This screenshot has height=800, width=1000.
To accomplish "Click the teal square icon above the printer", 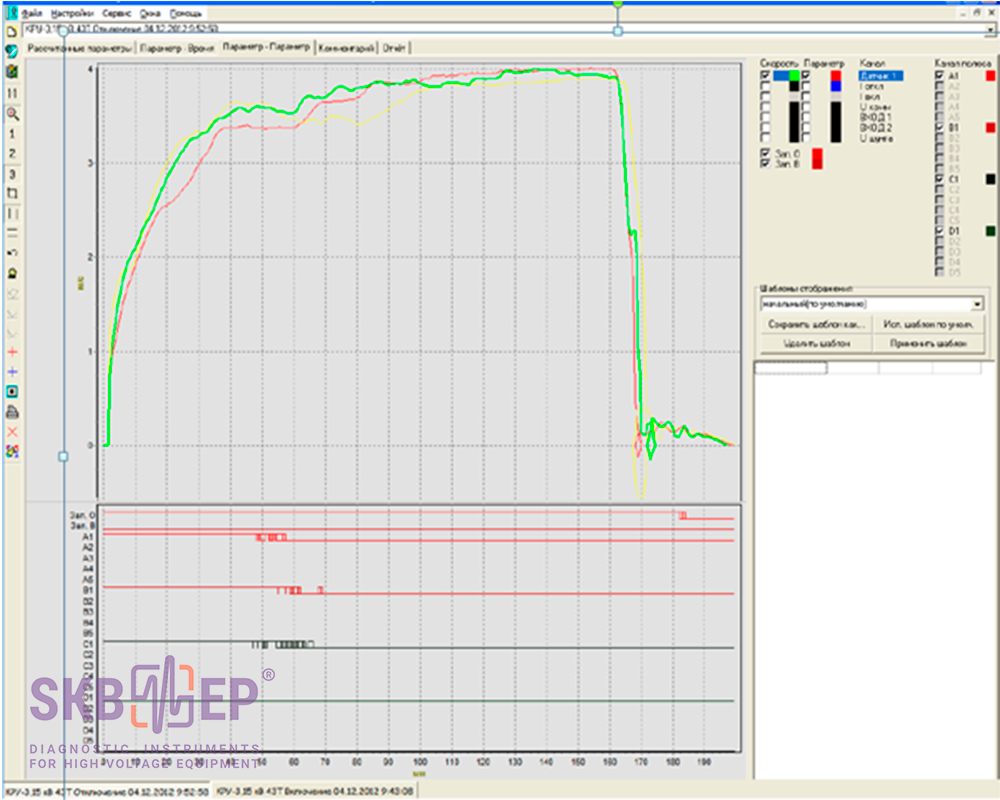I will coord(12,392).
